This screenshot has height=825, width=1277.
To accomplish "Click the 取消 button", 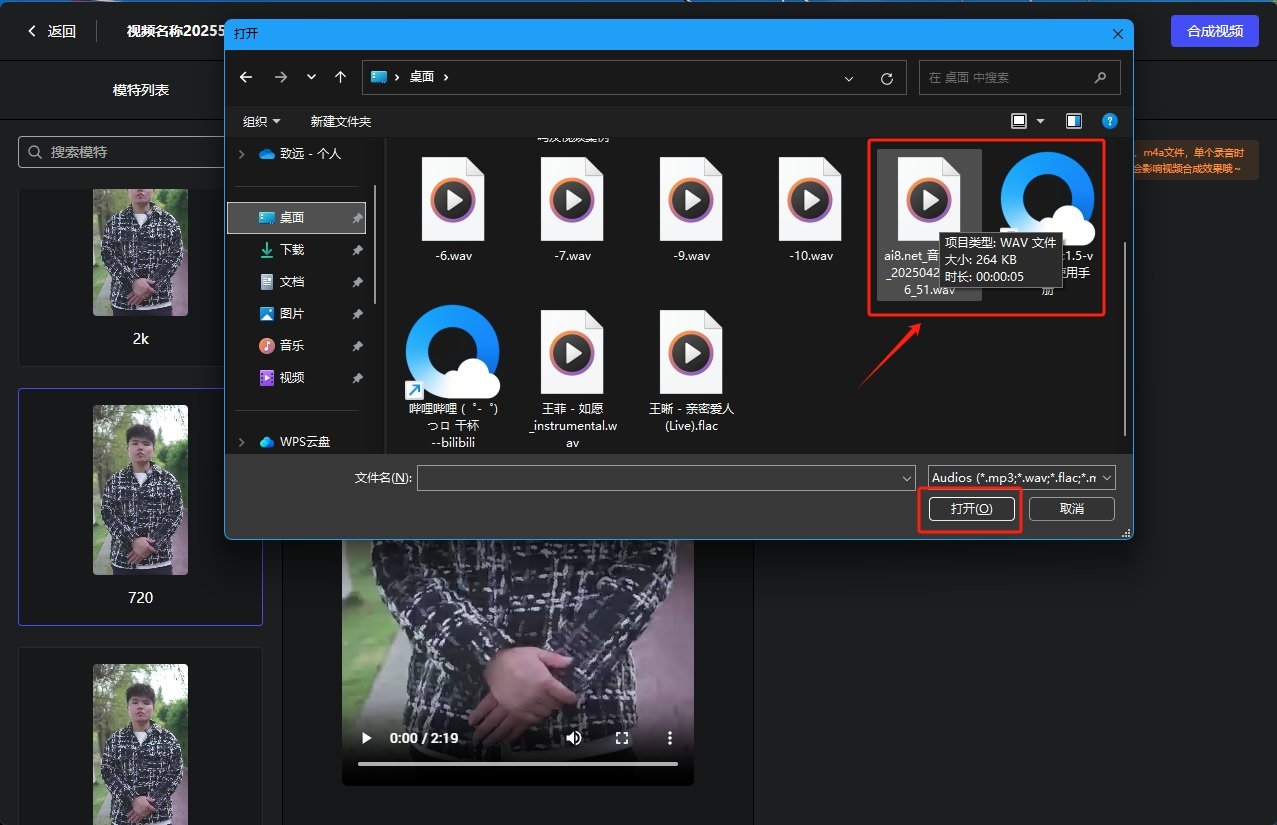I will [1071, 509].
